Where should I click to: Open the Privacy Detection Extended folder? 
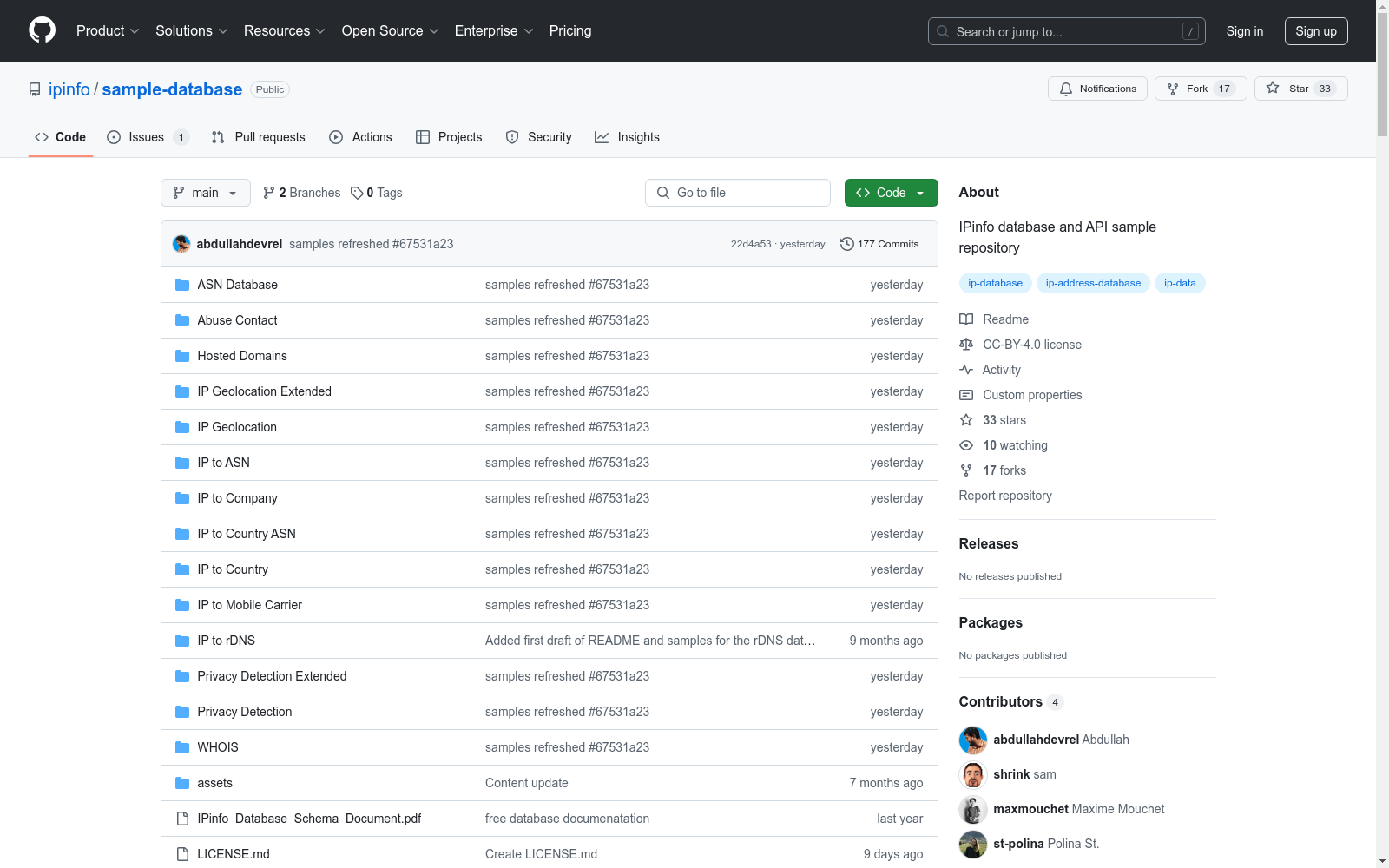pyautogui.click(x=272, y=676)
